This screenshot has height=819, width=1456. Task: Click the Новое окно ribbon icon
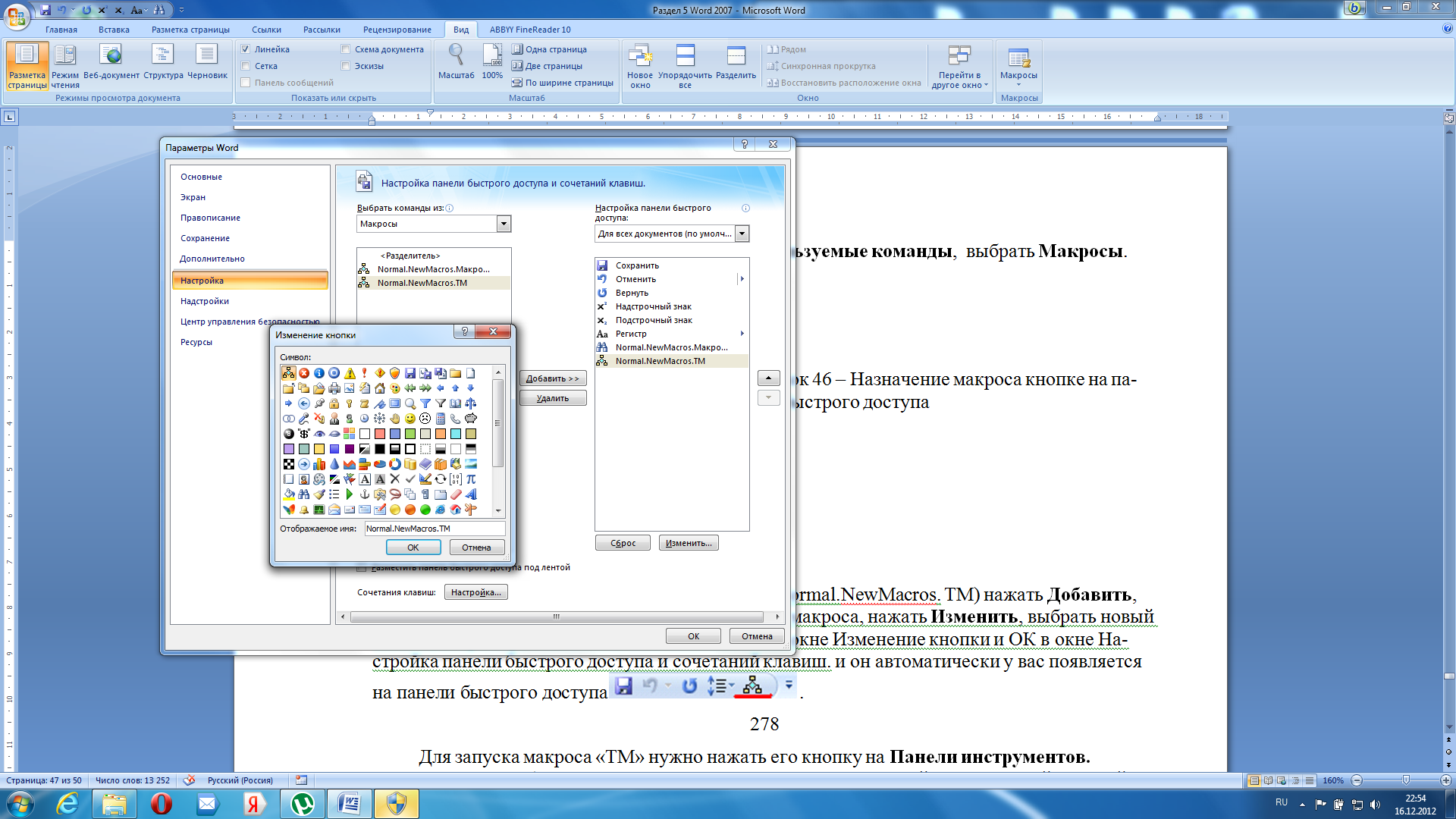coord(640,66)
